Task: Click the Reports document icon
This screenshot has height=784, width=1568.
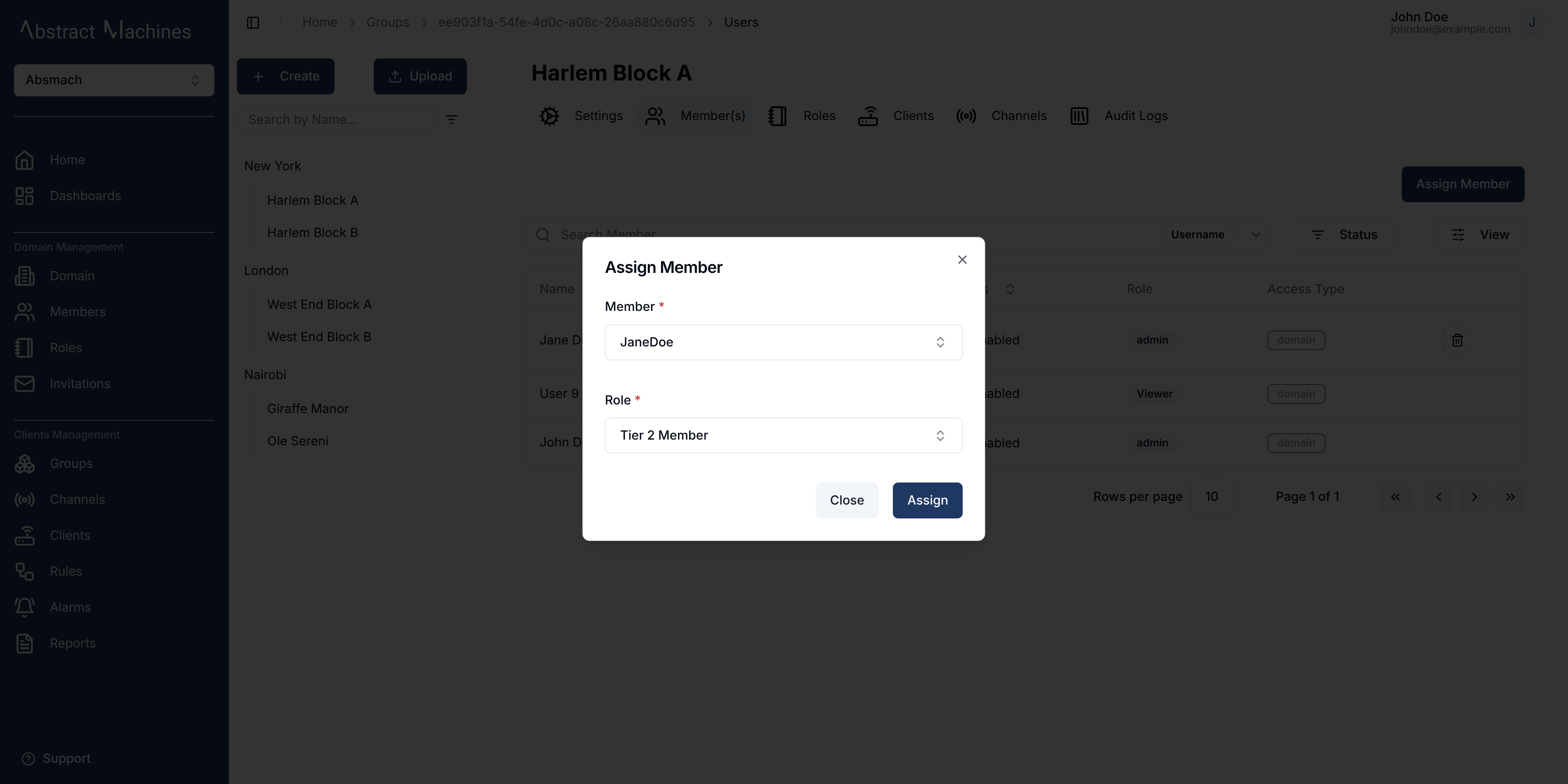Action: [x=25, y=643]
